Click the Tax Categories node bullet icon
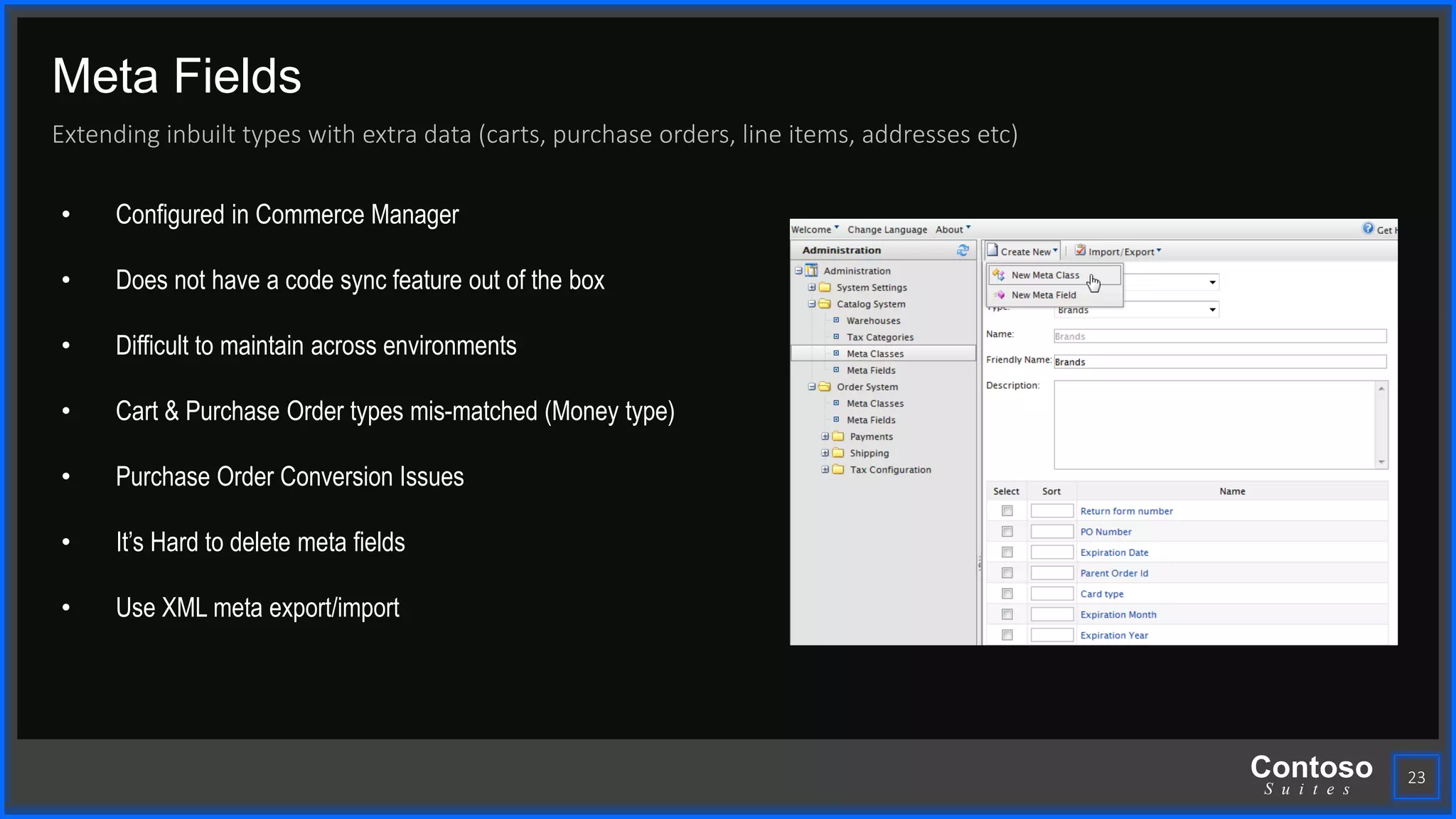 [x=836, y=336]
